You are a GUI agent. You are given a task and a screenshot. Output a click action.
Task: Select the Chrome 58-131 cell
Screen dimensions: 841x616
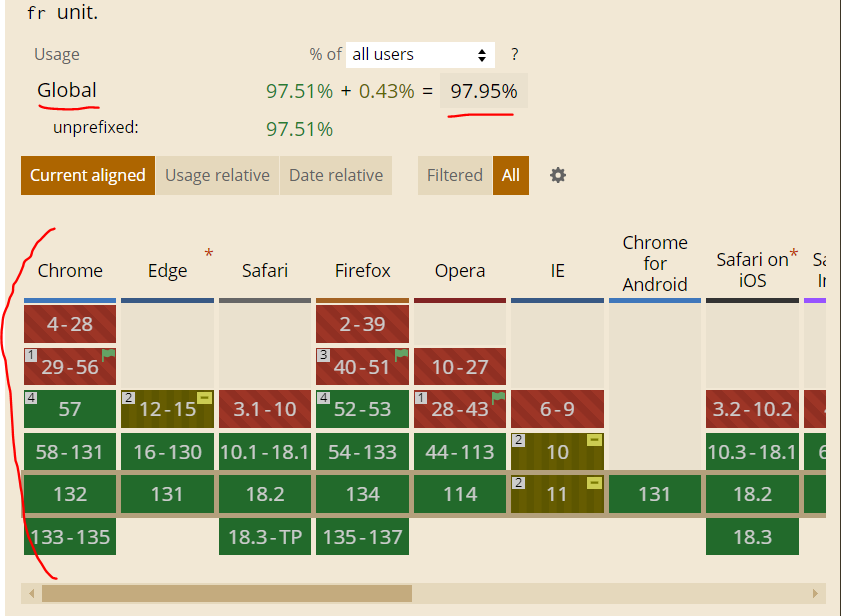click(x=70, y=452)
